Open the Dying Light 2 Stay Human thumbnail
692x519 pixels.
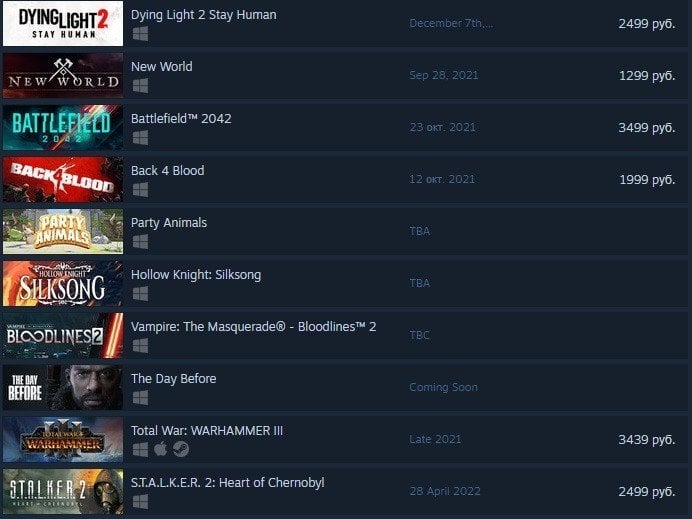pyautogui.click(x=63, y=23)
